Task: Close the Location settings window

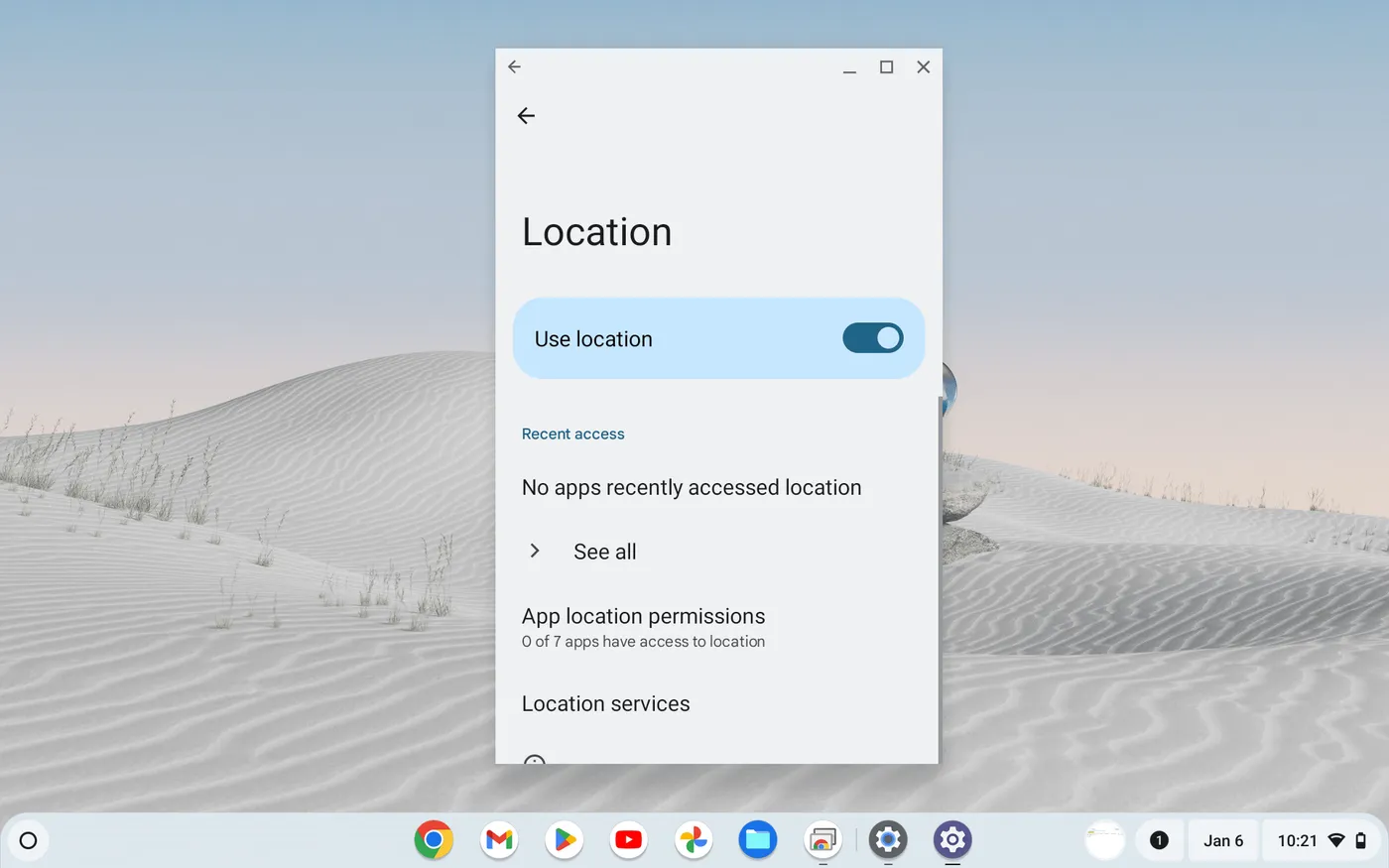Action: coord(924,66)
